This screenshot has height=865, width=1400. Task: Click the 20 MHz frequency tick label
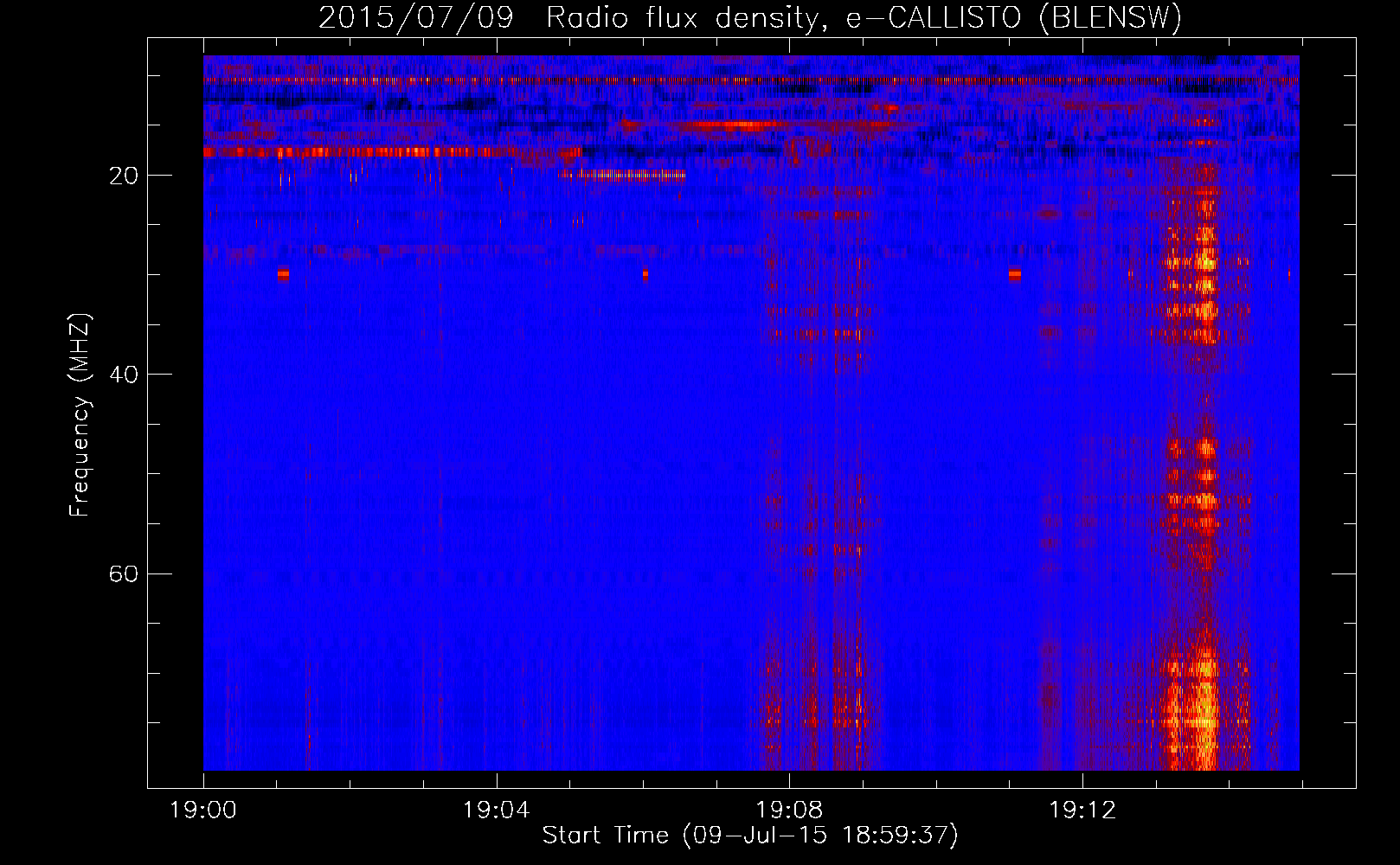tap(124, 176)
